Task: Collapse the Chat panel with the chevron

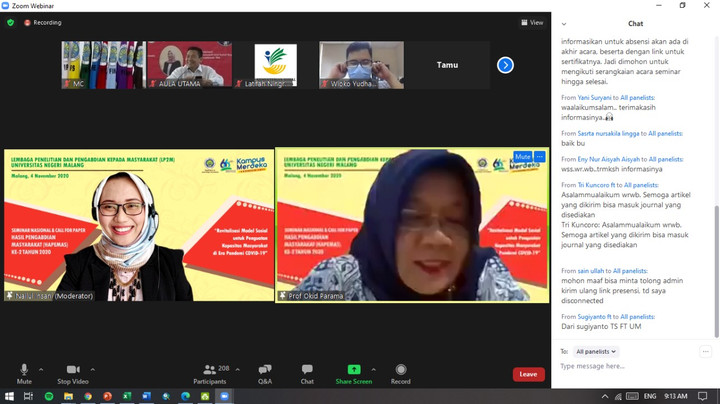Action: [x=564, y=23]
